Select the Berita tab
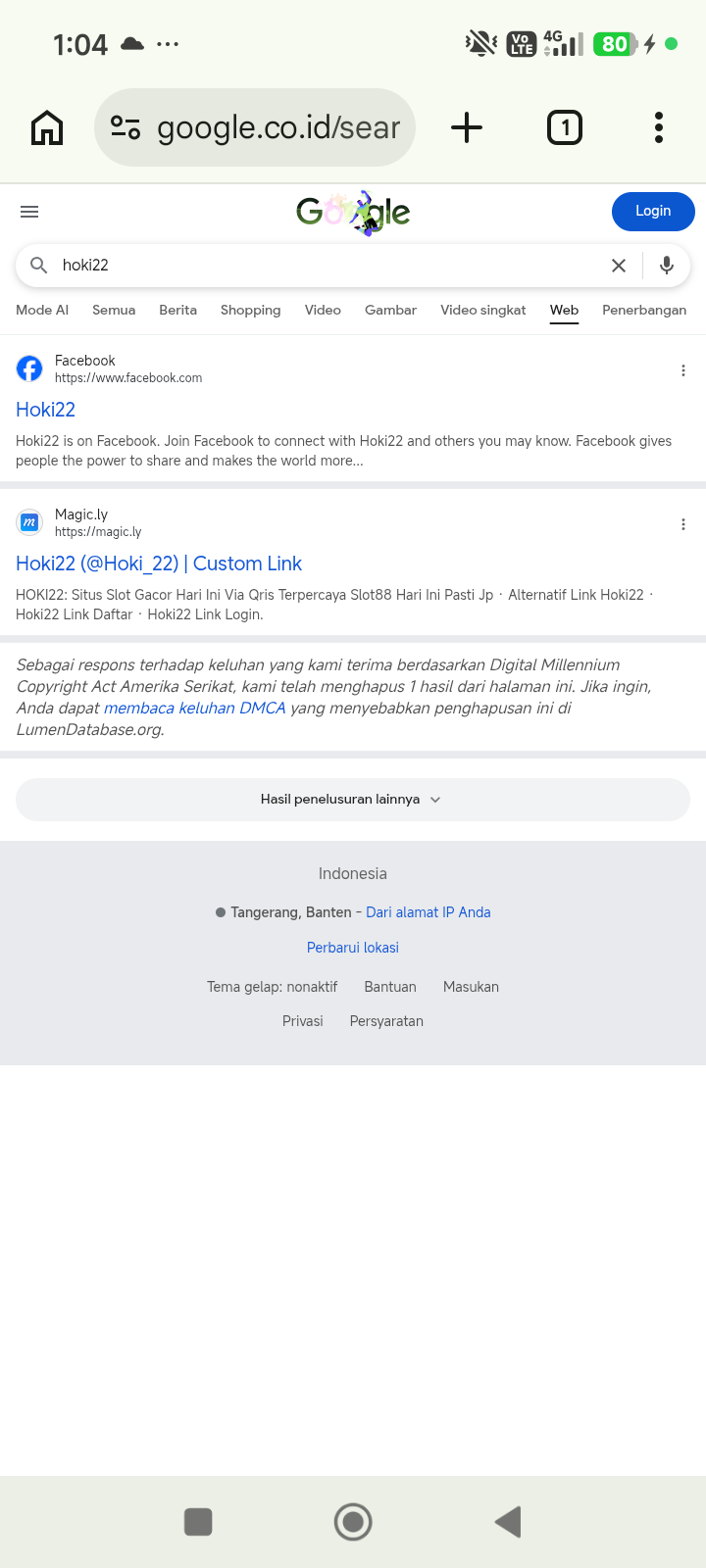Image resolution: width=706 pixels, height=1568 pixels. (177, 310)
